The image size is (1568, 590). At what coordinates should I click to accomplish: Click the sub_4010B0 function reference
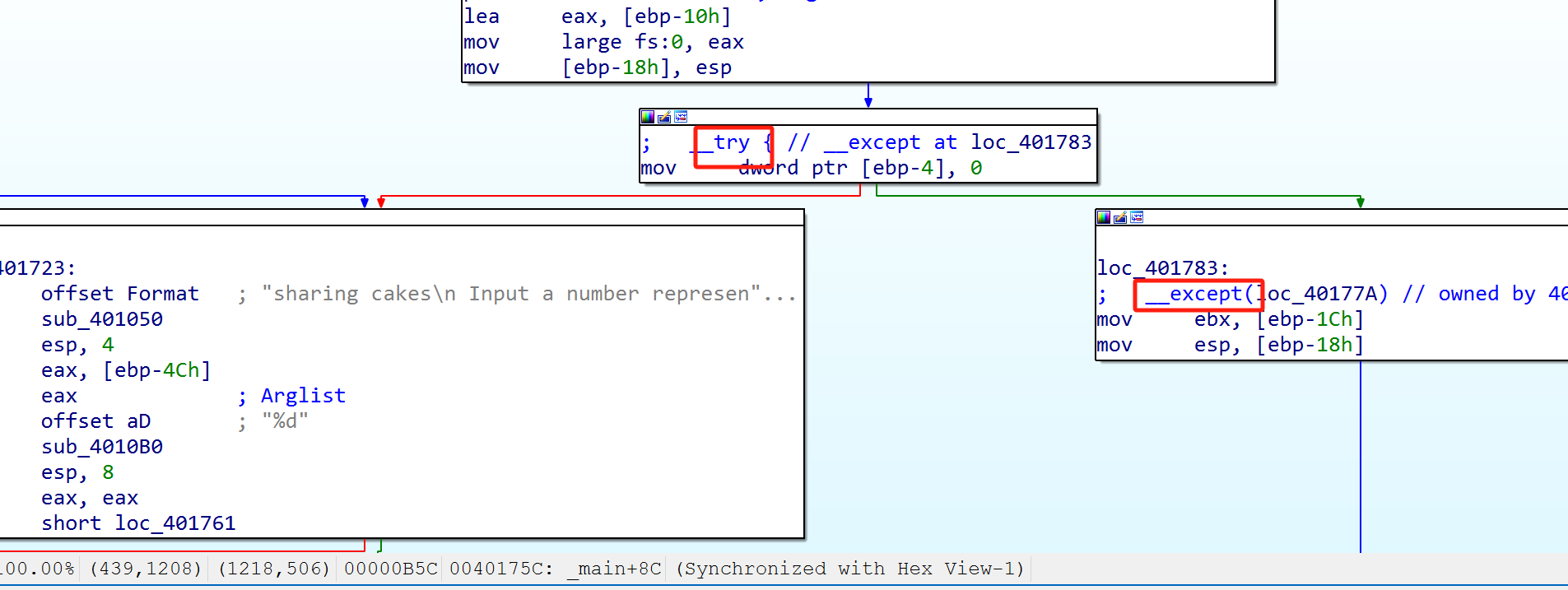[102, 447]
